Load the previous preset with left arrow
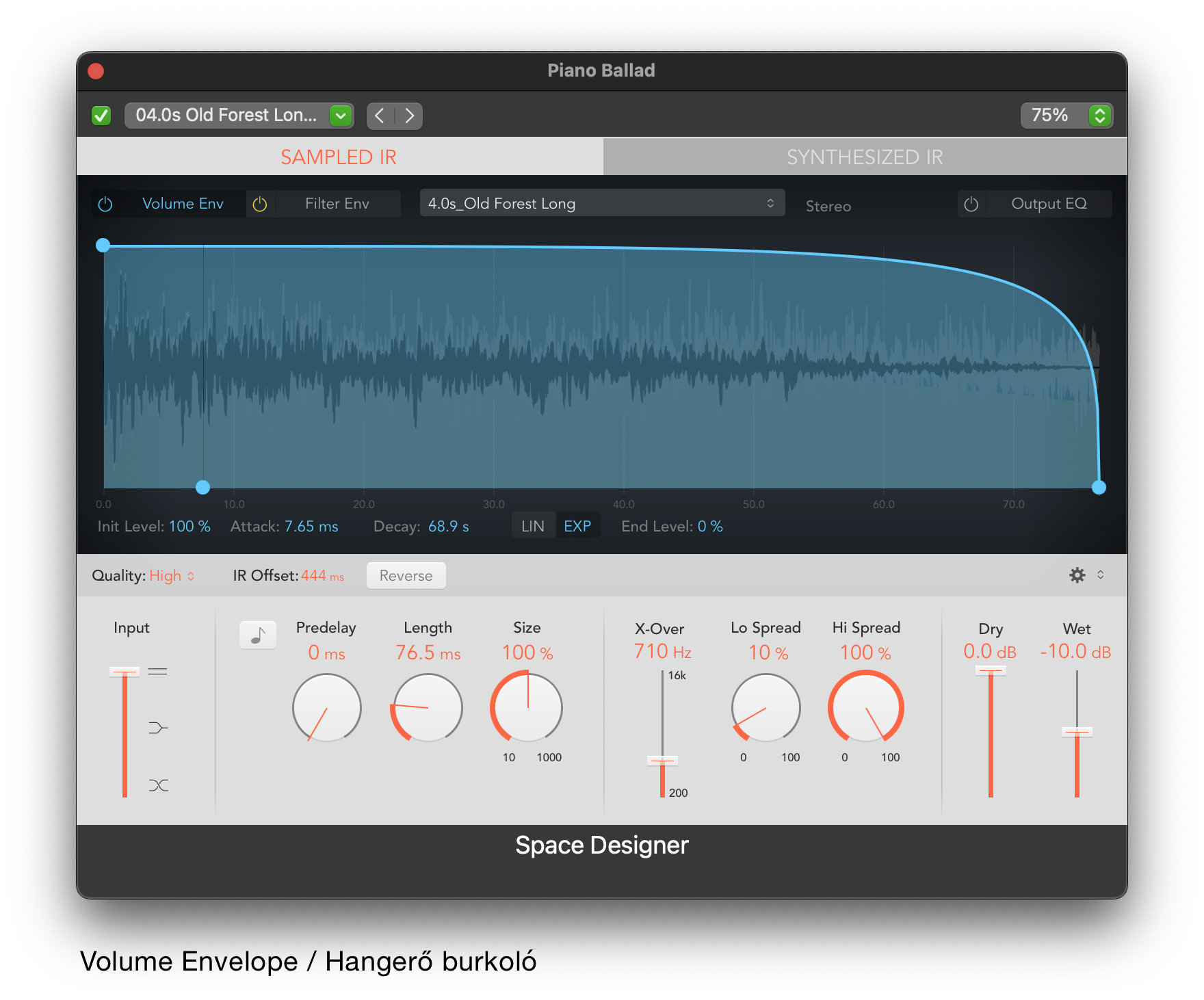 pyautogui.click(x=380, y=116)
